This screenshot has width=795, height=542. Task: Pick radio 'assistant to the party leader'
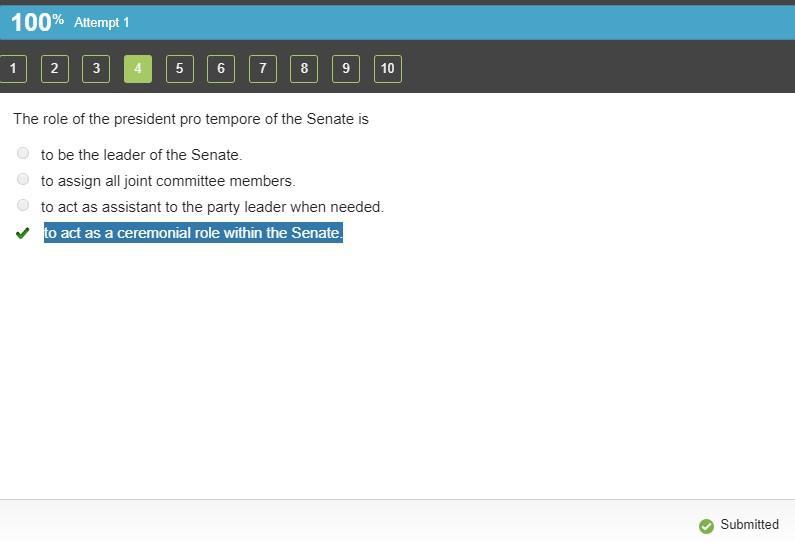pos(23,205)
